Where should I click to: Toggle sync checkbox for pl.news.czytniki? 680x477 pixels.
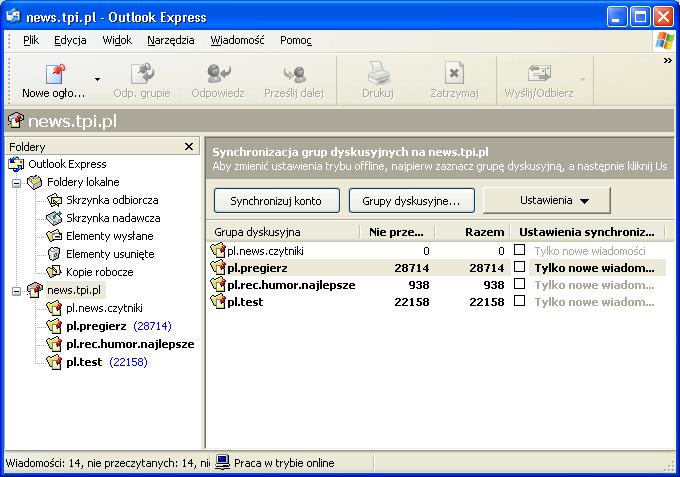click(519, 251)
